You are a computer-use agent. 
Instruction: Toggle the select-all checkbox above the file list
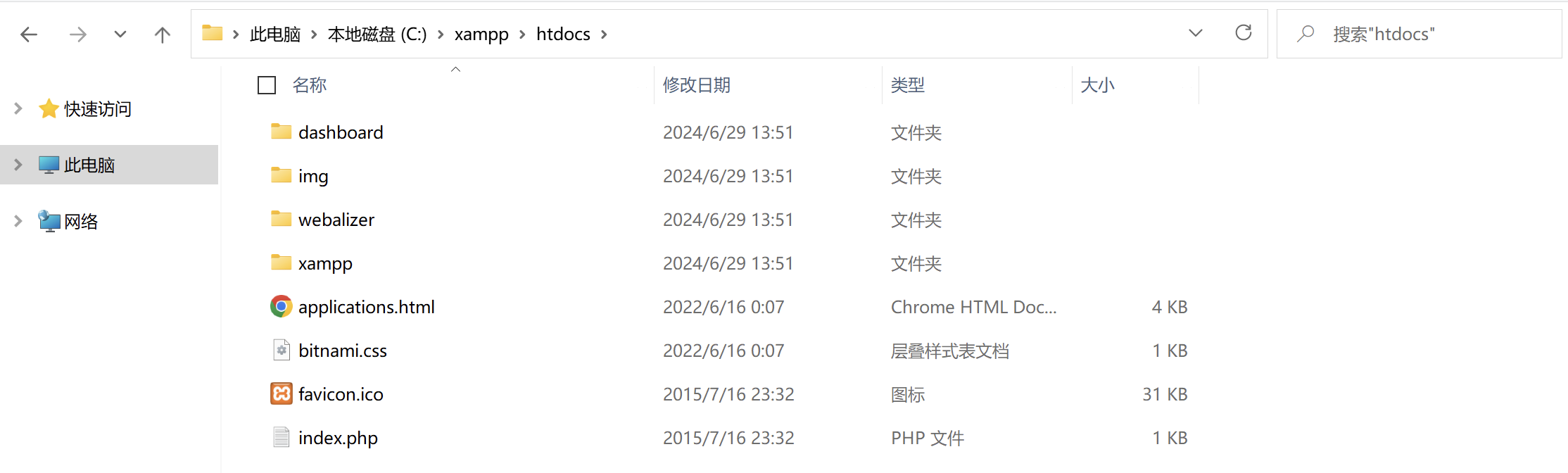(x=267, y=84)
